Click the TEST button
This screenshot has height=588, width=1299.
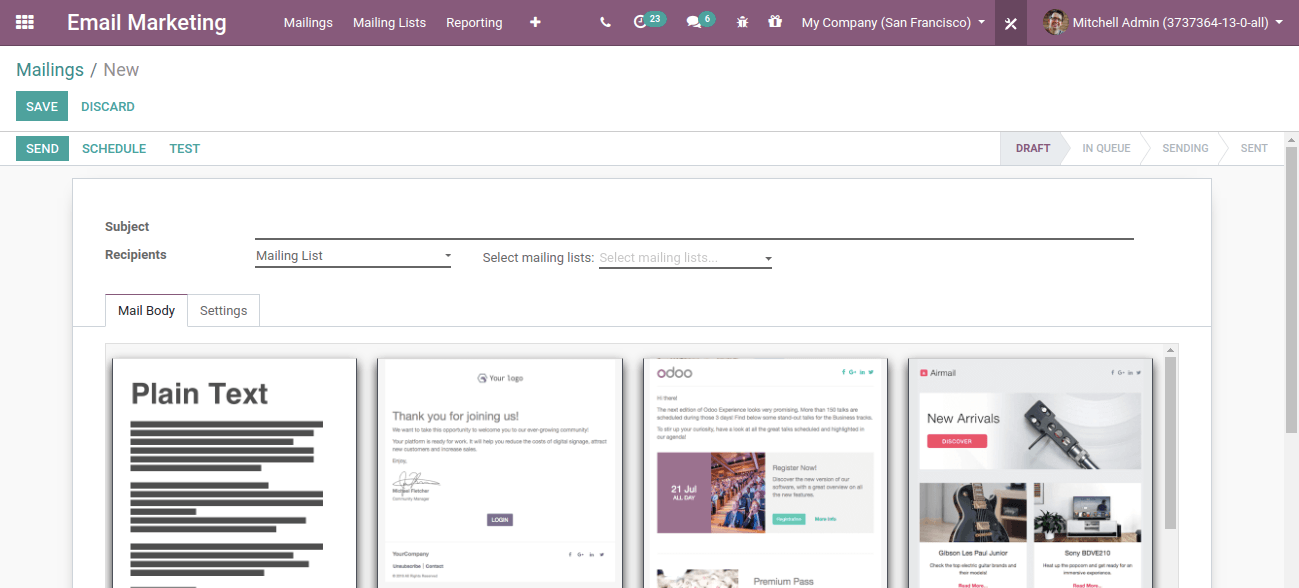(x=185, y=148)
